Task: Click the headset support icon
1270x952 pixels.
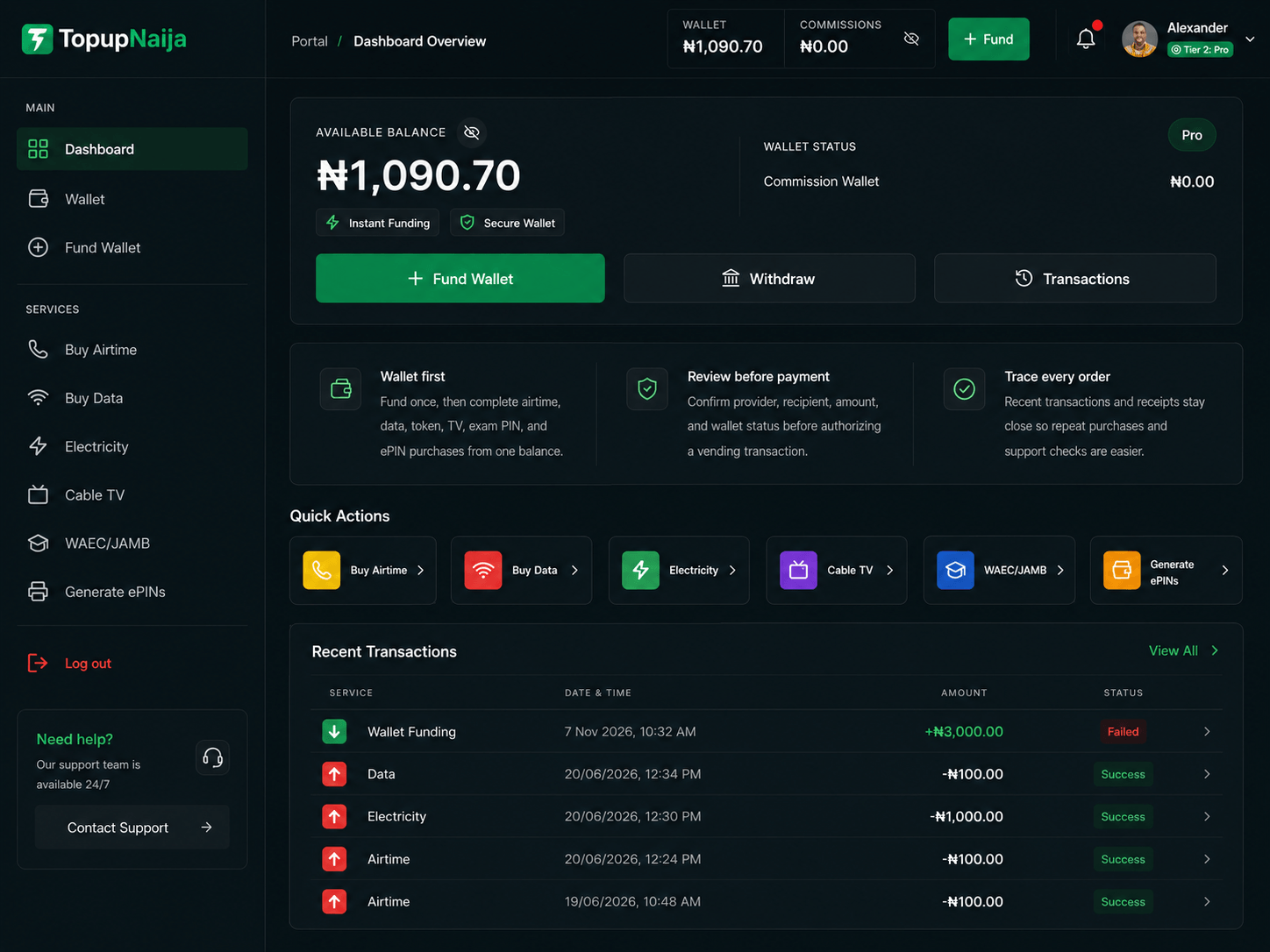Action: 212,757
